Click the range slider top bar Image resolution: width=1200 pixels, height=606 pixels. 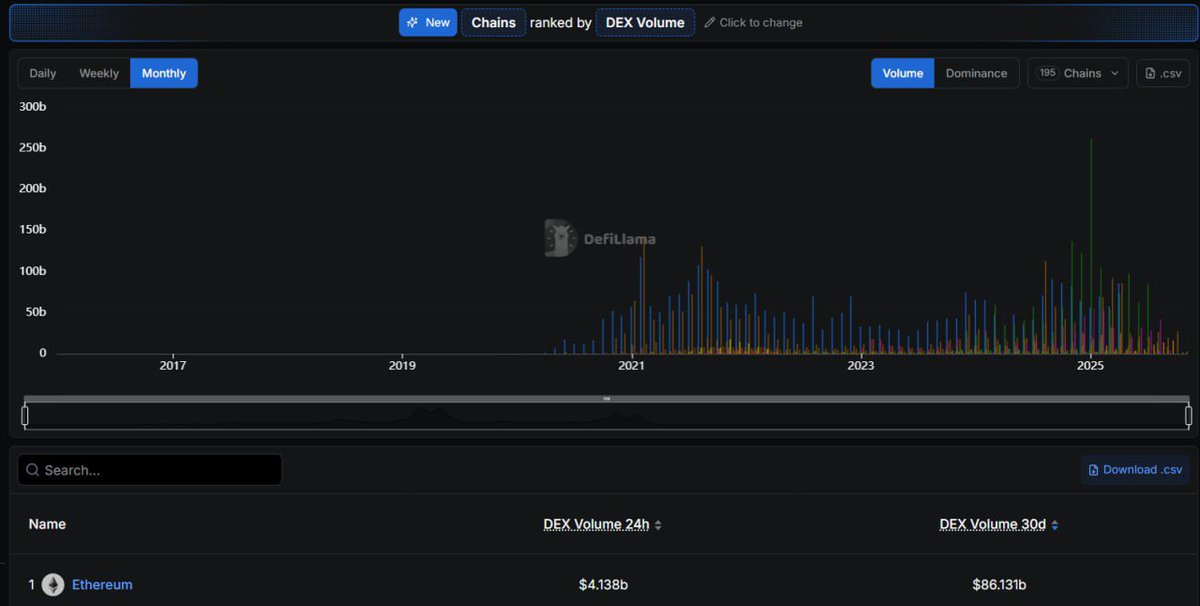607,399
